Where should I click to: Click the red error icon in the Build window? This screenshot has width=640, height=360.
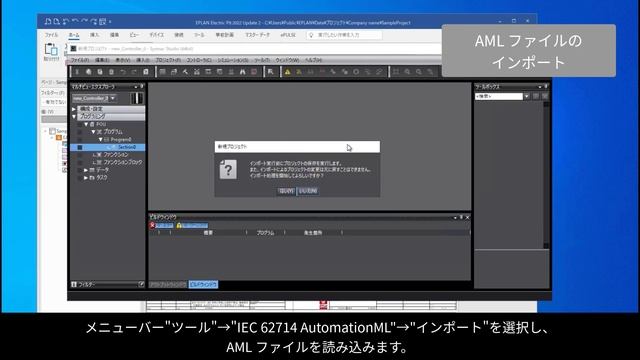[152, 225]
